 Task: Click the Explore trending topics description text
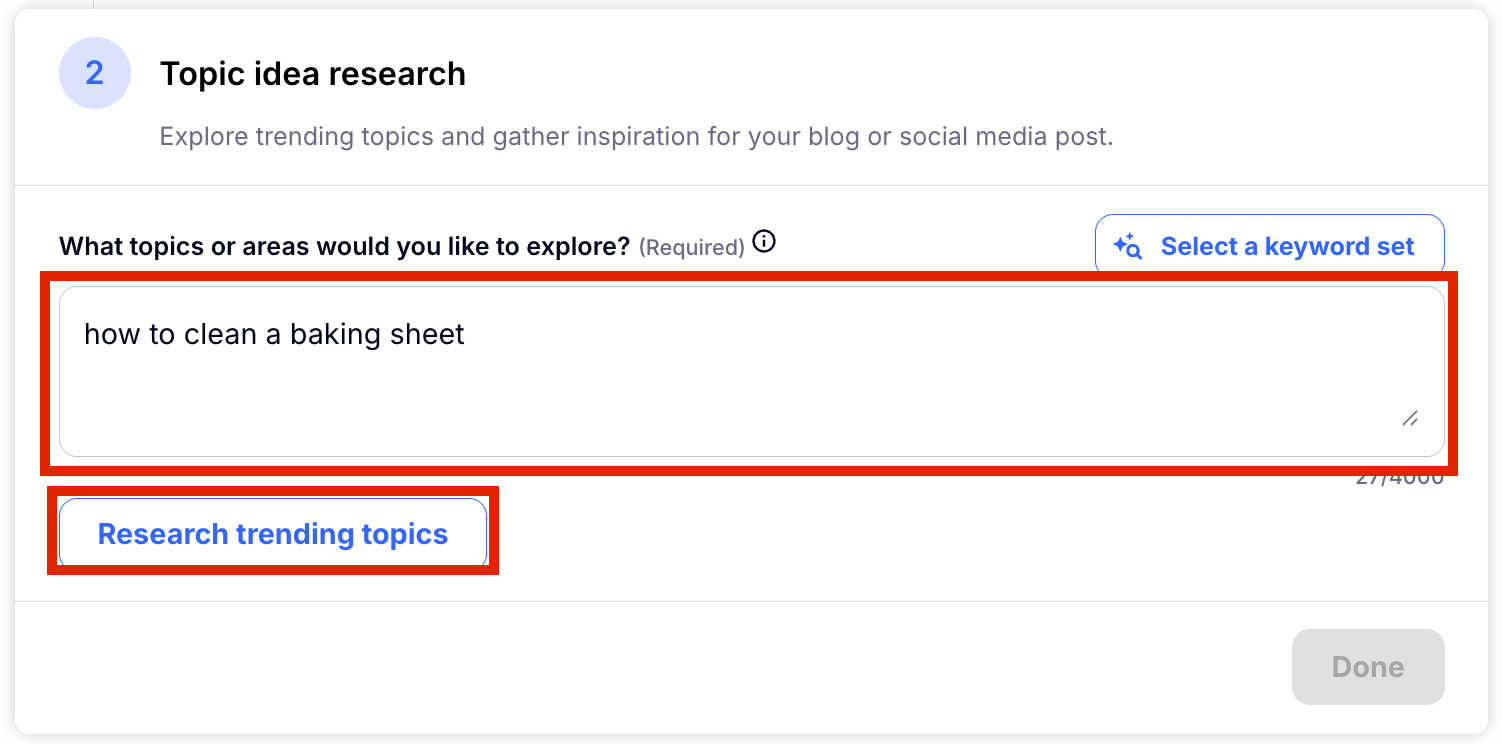click(x=636, y=136)
